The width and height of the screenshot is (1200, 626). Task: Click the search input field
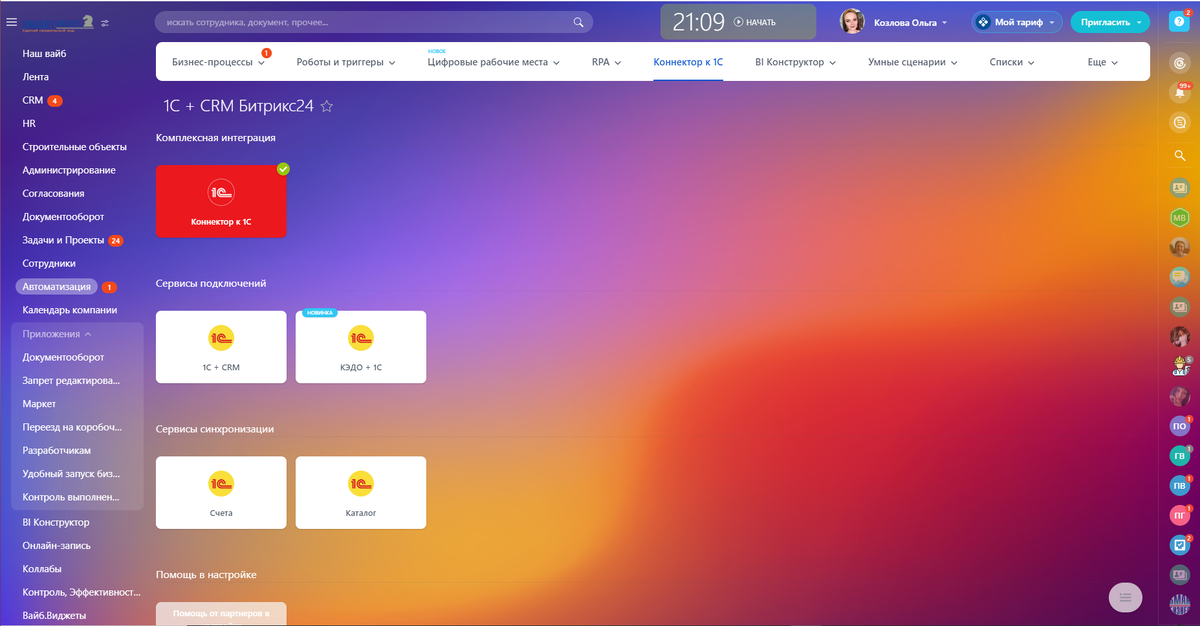click(x=373, y=22)
